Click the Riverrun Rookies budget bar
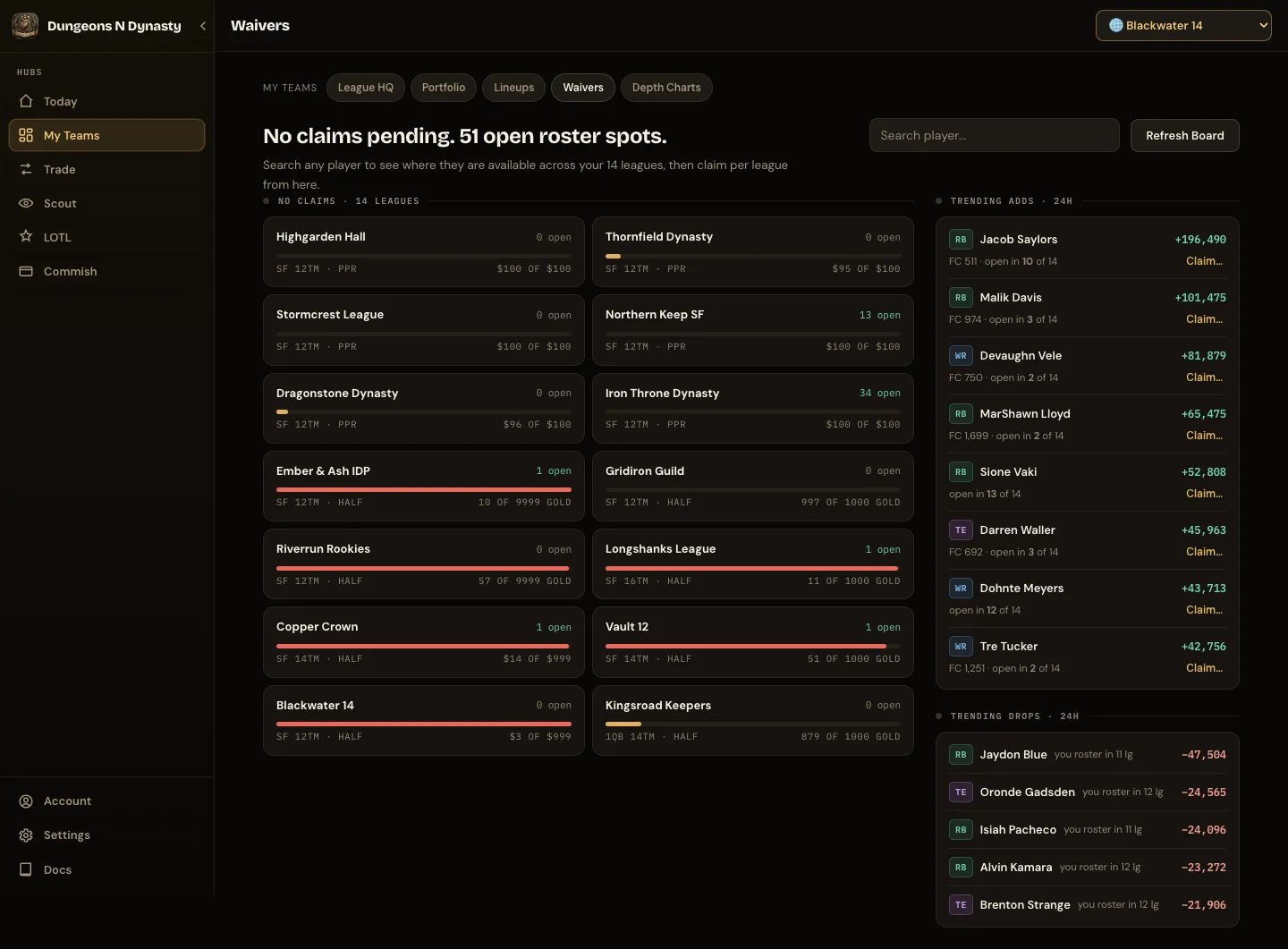The image size is (1288, 949). (424, 568)
